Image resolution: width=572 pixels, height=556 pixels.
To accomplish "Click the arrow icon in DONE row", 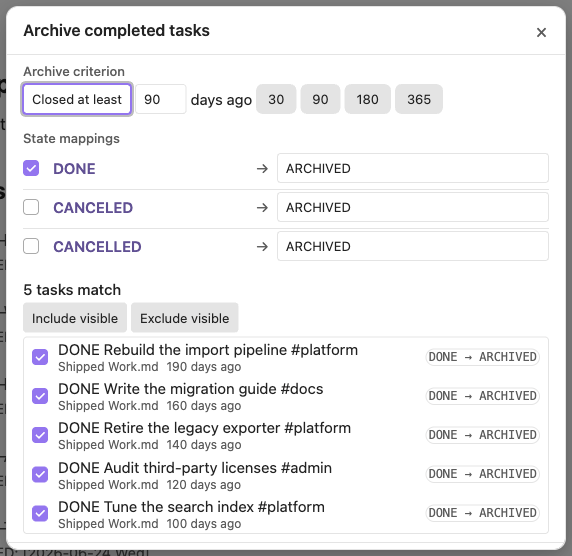I will (262, 169).
